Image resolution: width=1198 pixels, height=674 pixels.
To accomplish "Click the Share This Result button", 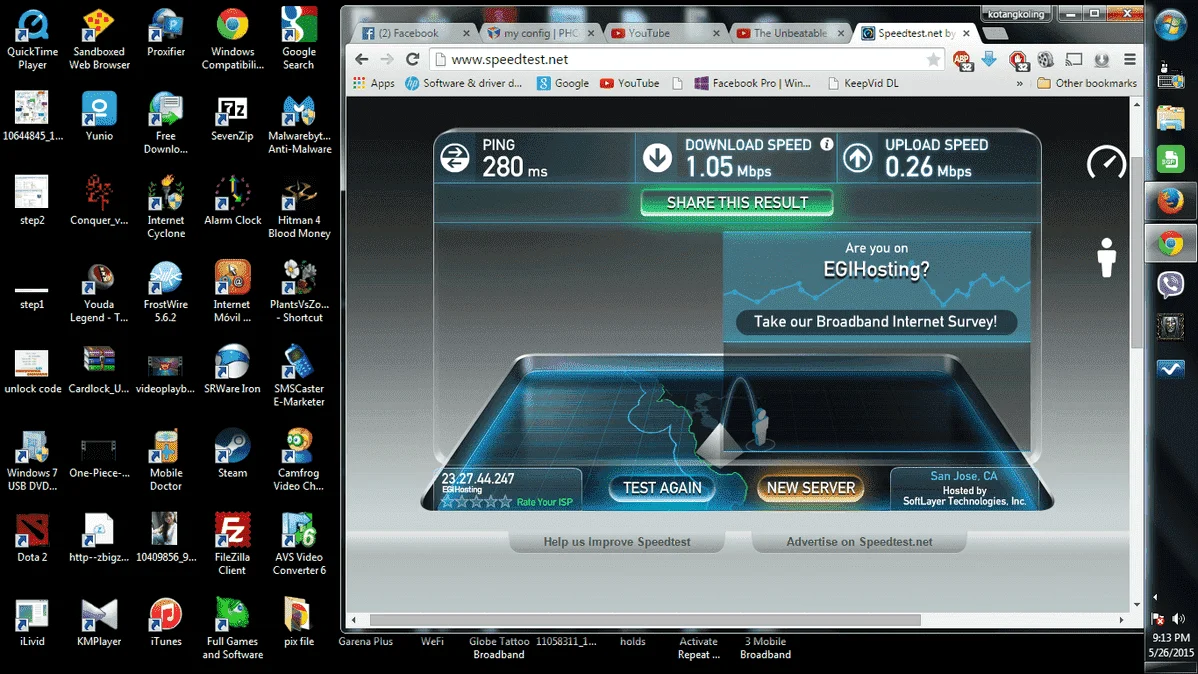I will (737, 203).
